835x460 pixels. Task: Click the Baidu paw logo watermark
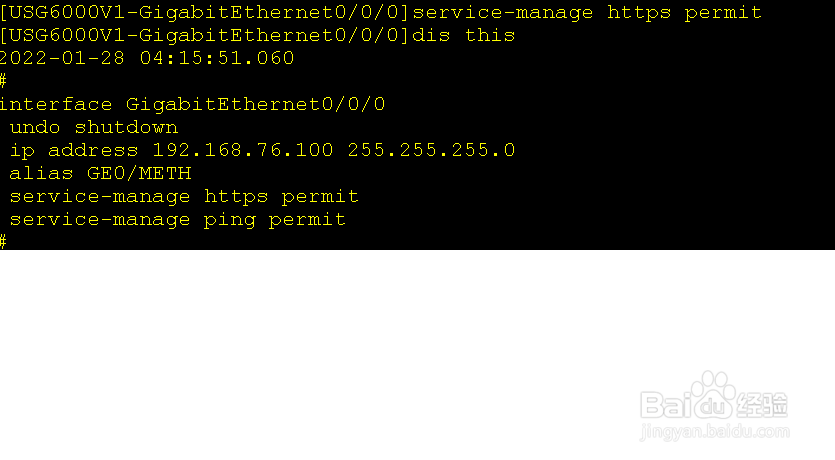714,396
